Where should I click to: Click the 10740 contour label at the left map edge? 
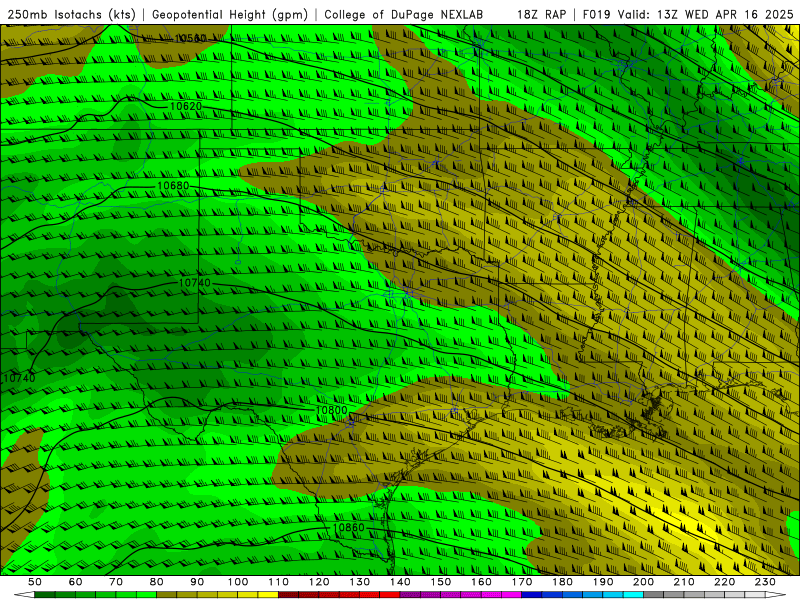(19, 378)
